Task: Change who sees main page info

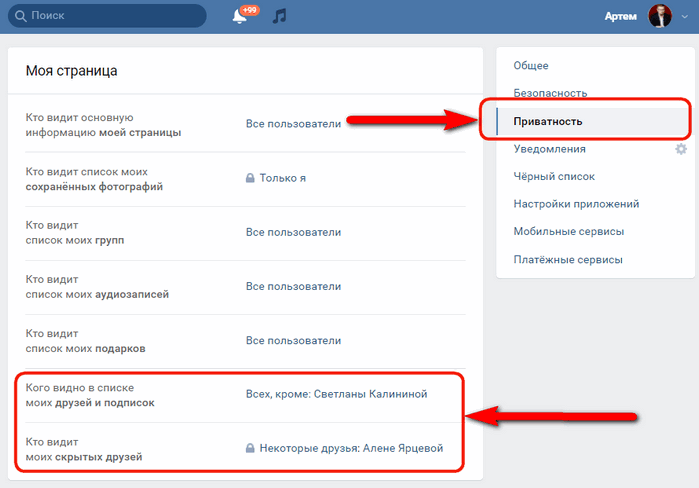Action: pyautogui.click(x=293, y=124)
